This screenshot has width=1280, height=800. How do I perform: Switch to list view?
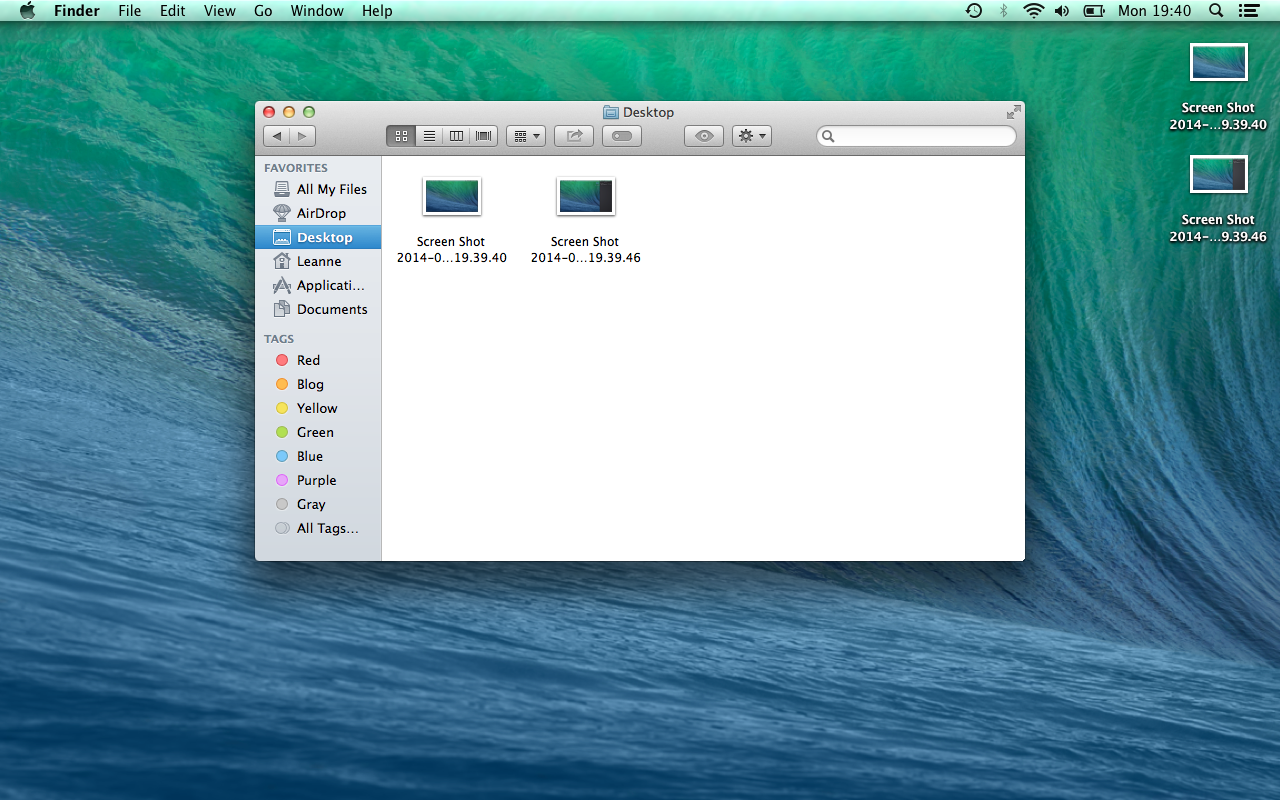(x=429, y=136)
